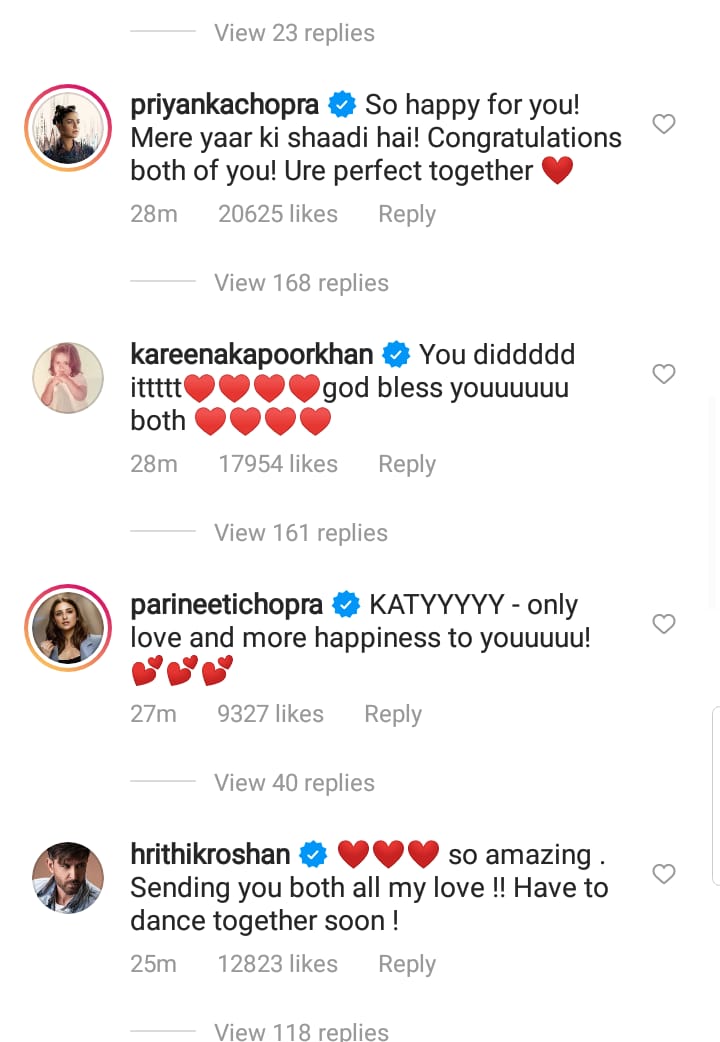Click parineetichopra's verified badge

346,602
